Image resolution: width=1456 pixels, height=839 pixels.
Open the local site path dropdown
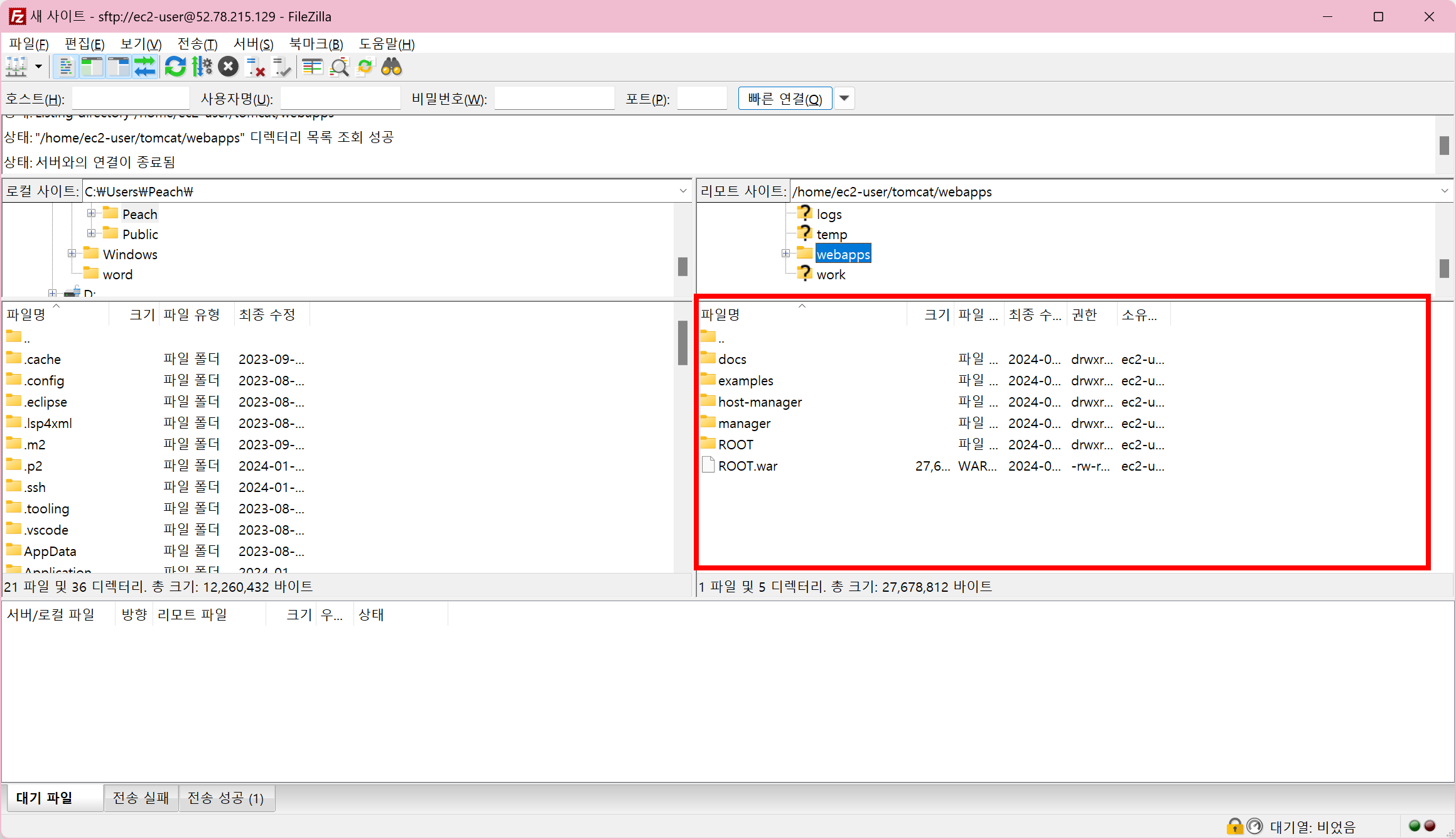point(683,191)
